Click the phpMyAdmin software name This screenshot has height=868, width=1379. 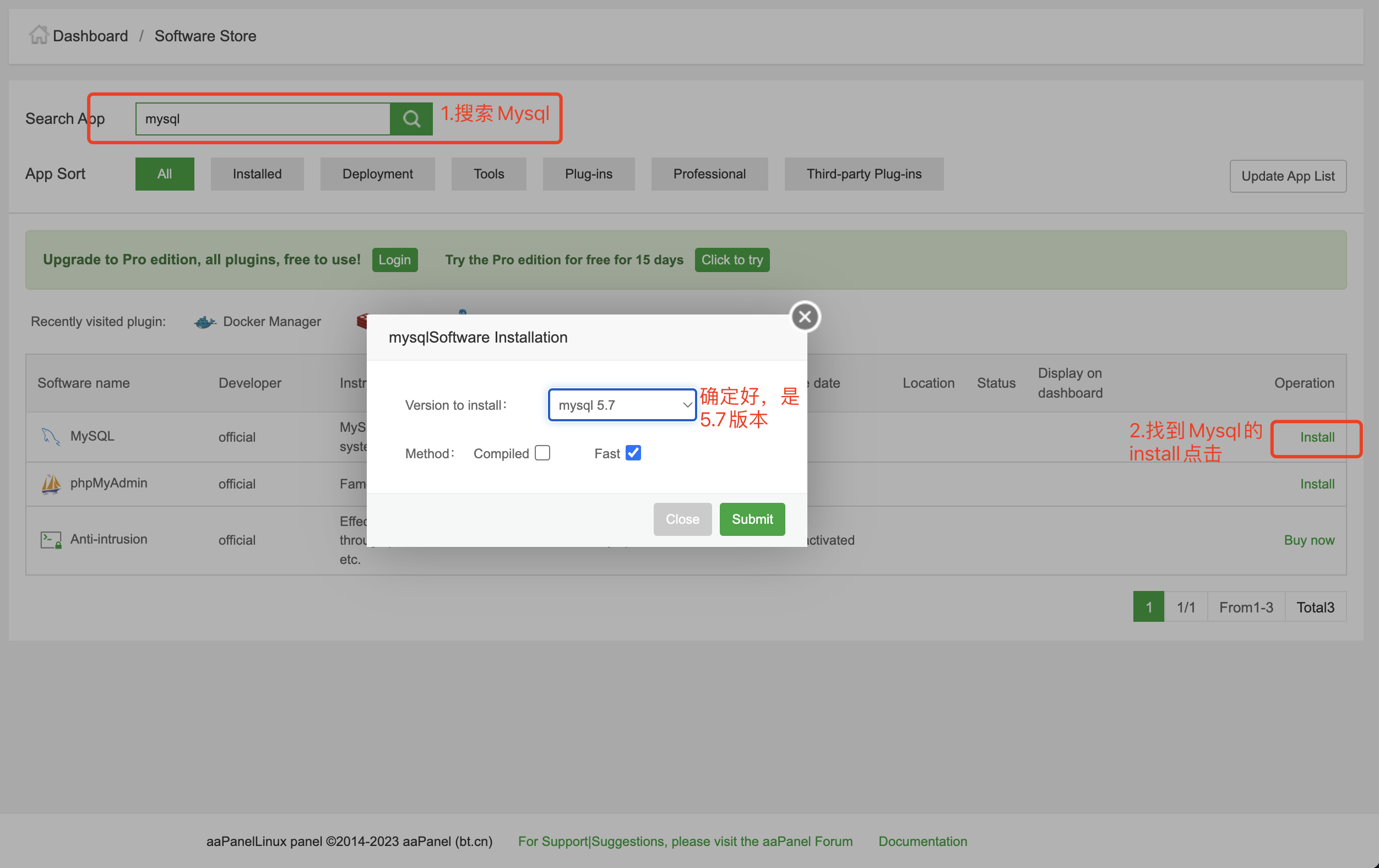pyautogui.click(x=109, y=483)
